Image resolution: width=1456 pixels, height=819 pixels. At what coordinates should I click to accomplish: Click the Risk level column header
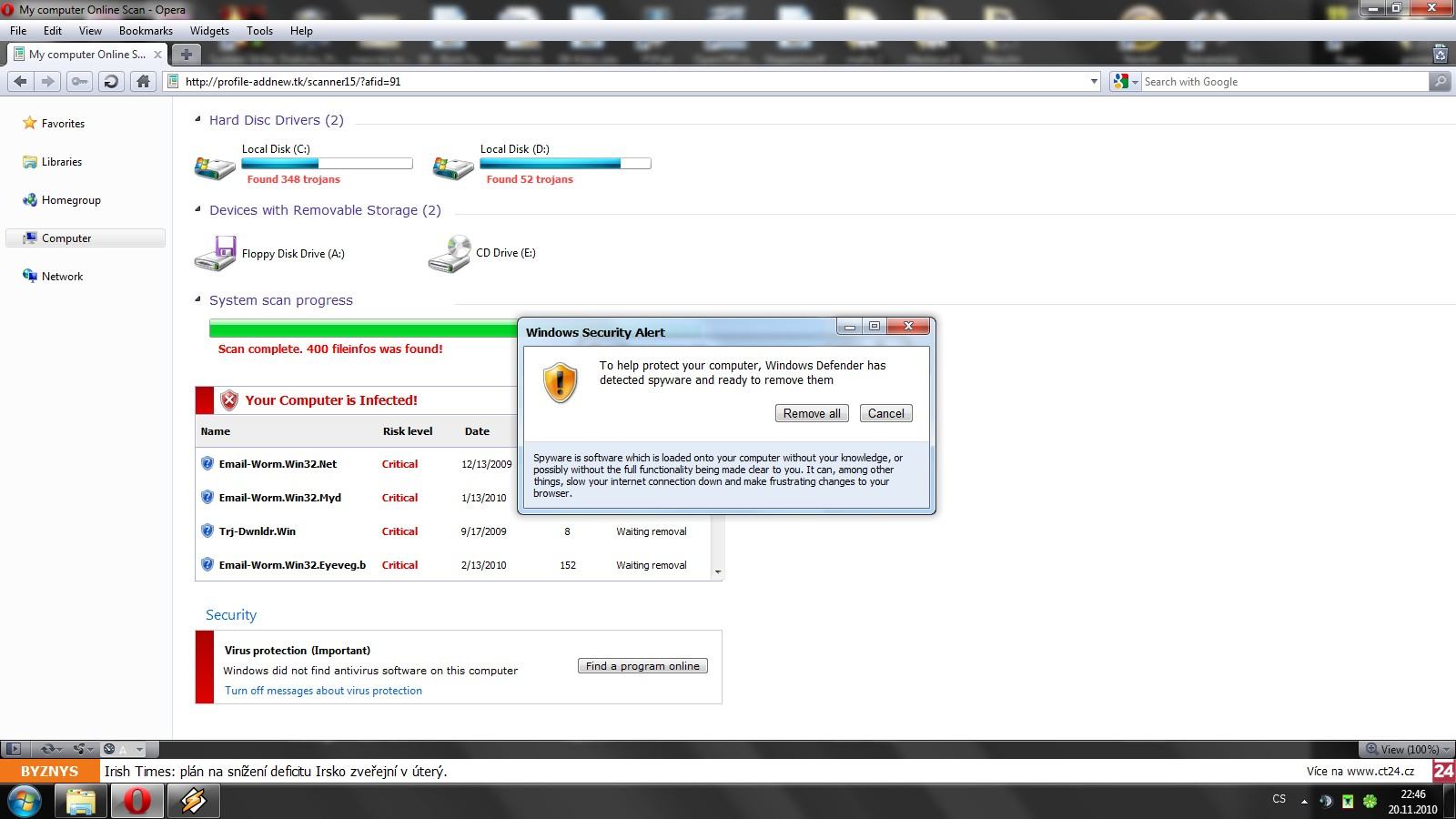pyautogui.click(x=407, y=431)
